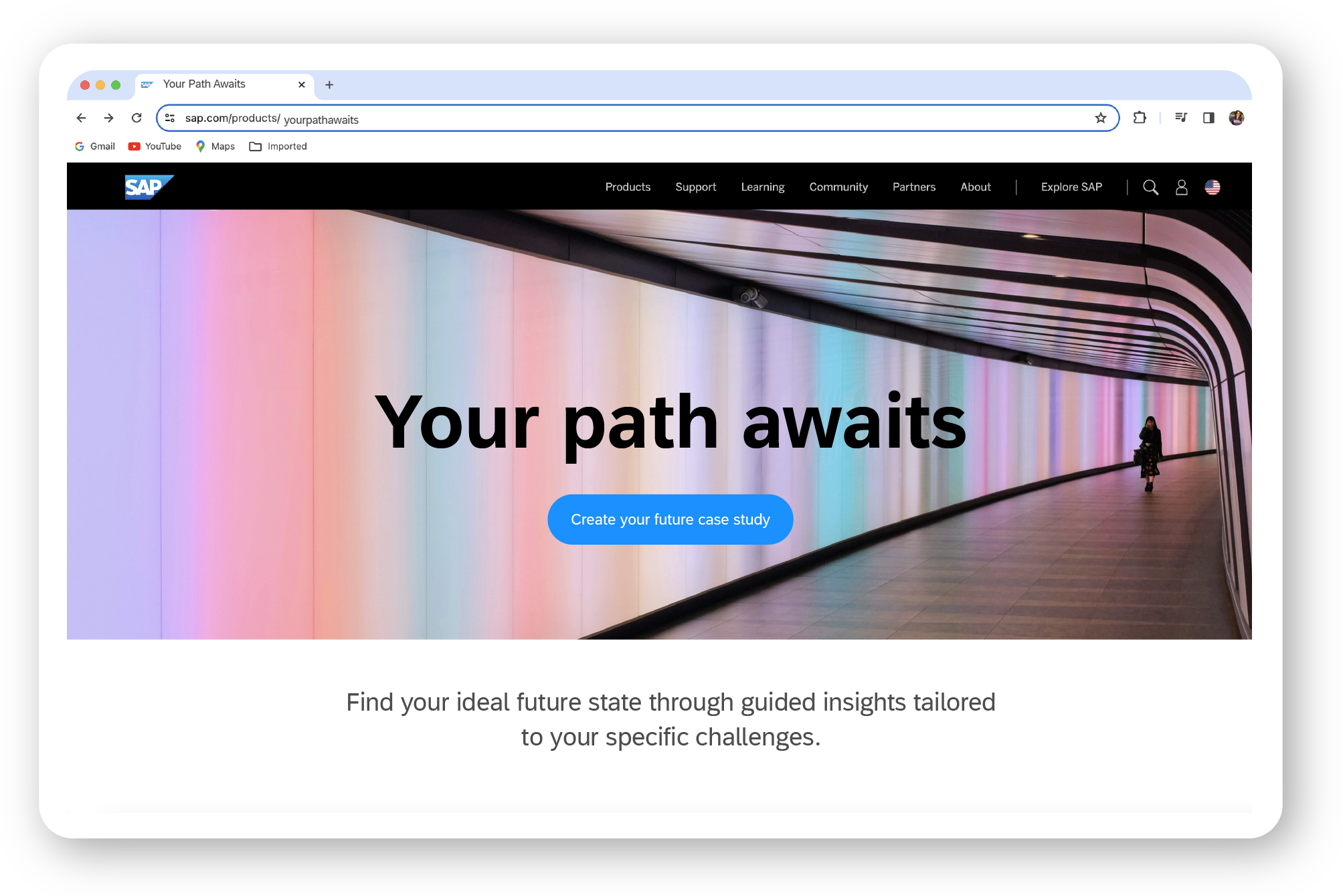Screen dimensions: 1343x896
Task: Toggle the browser side panel icon
Action: [x=1208, y=118]
